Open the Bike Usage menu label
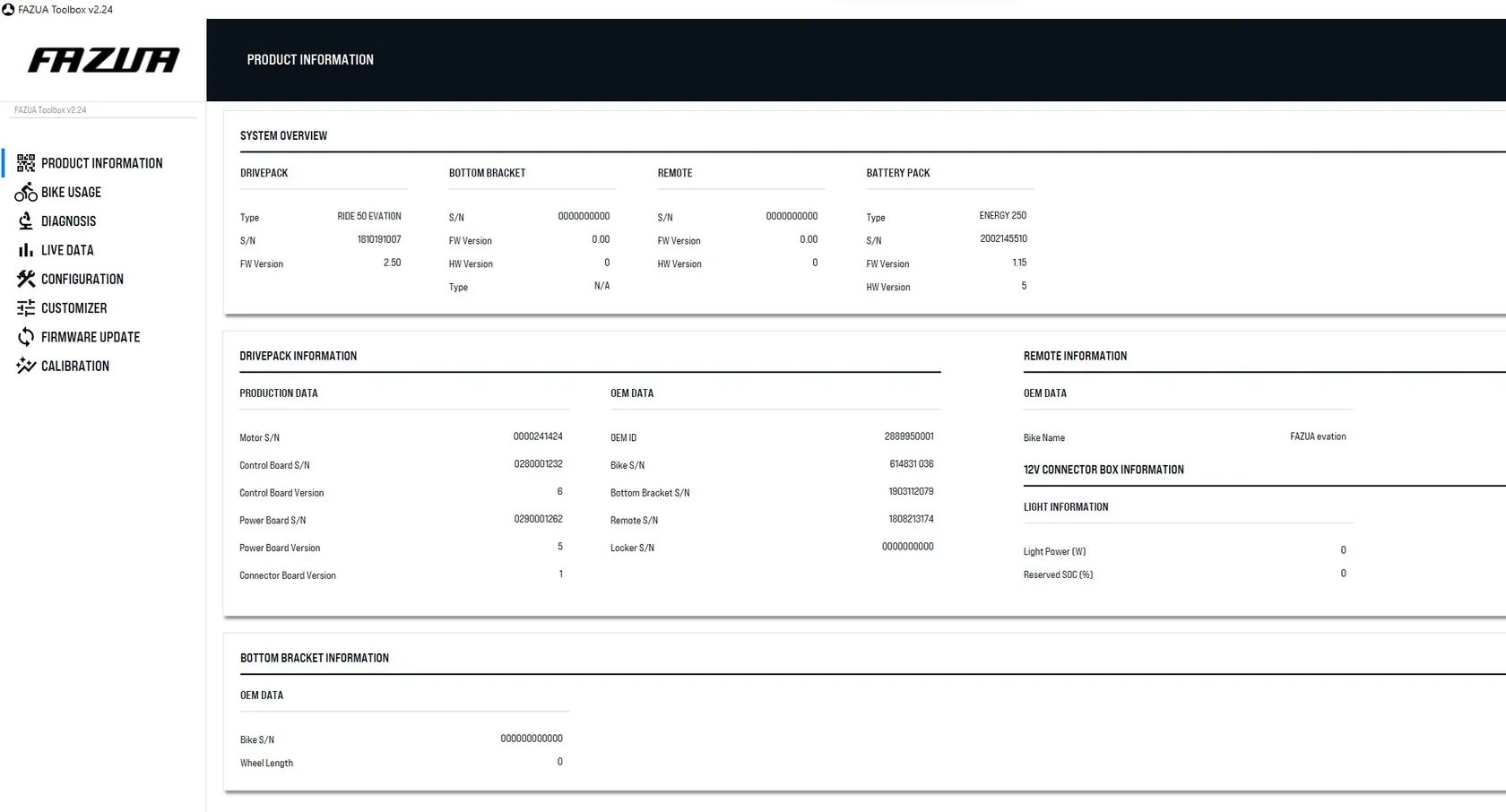The height and width of the screenshot is (812, 1506). click(71, 193)
